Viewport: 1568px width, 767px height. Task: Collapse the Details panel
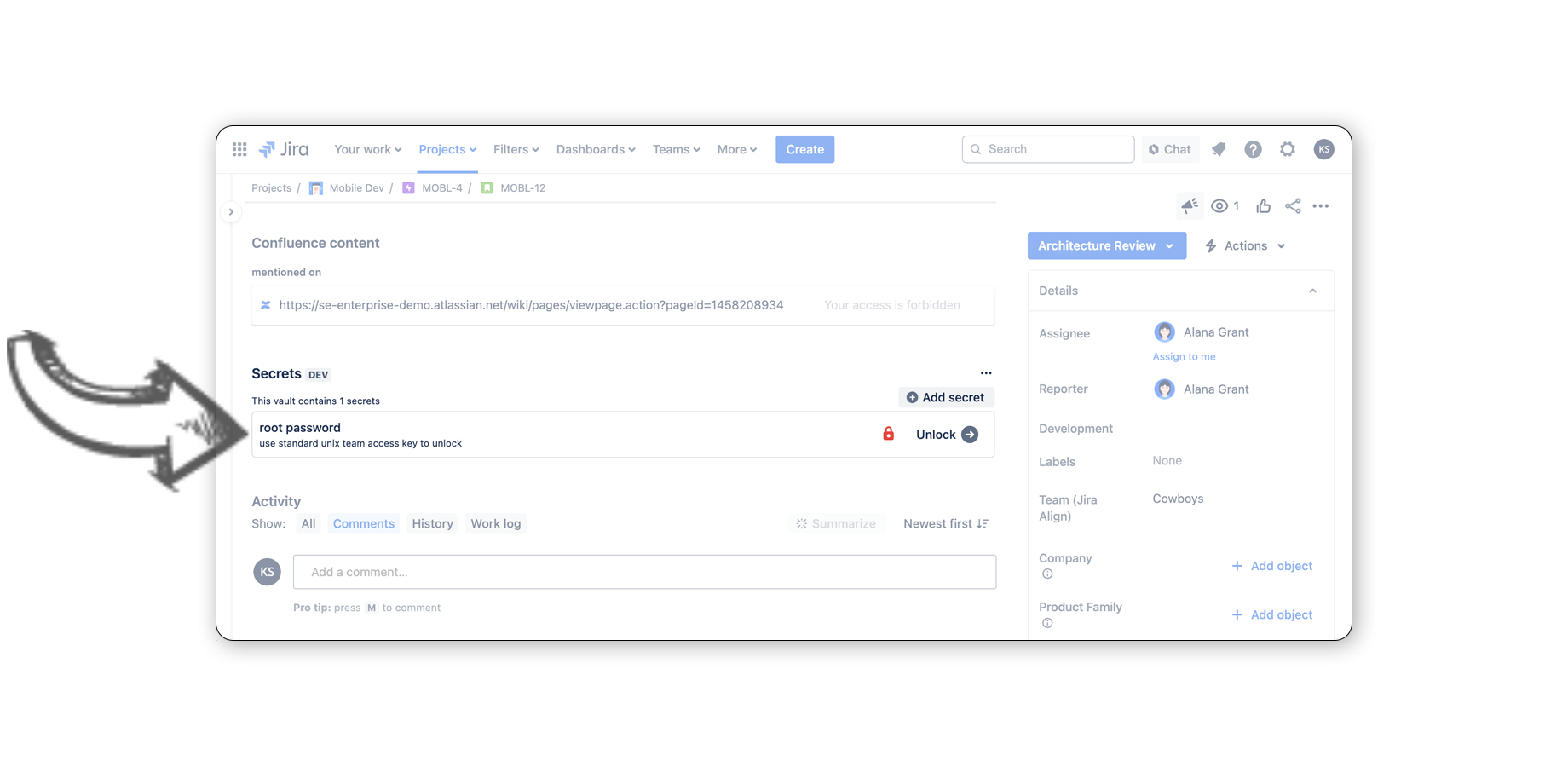pos(1312,291)
